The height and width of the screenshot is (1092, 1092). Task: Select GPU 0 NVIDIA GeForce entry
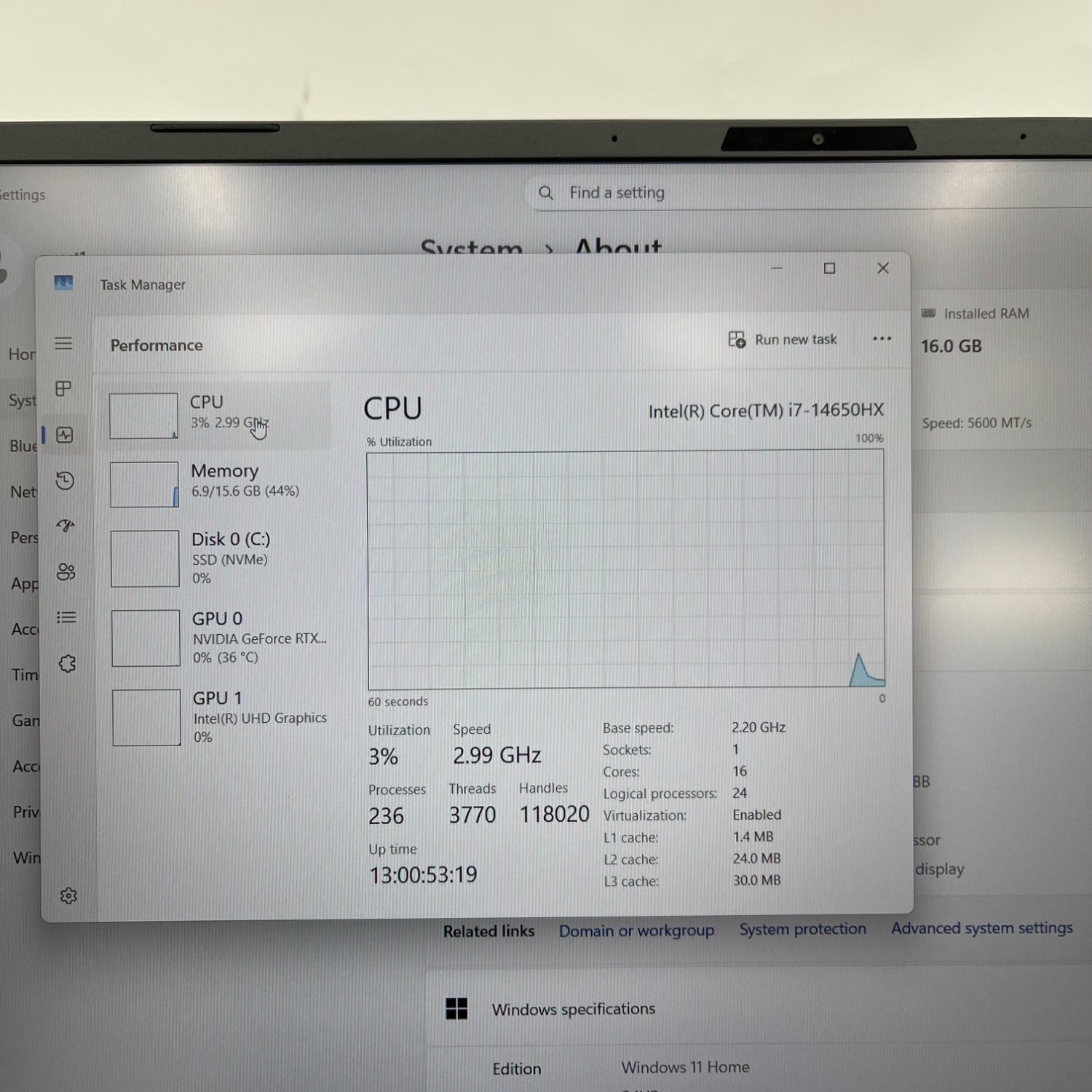point(219,638)
